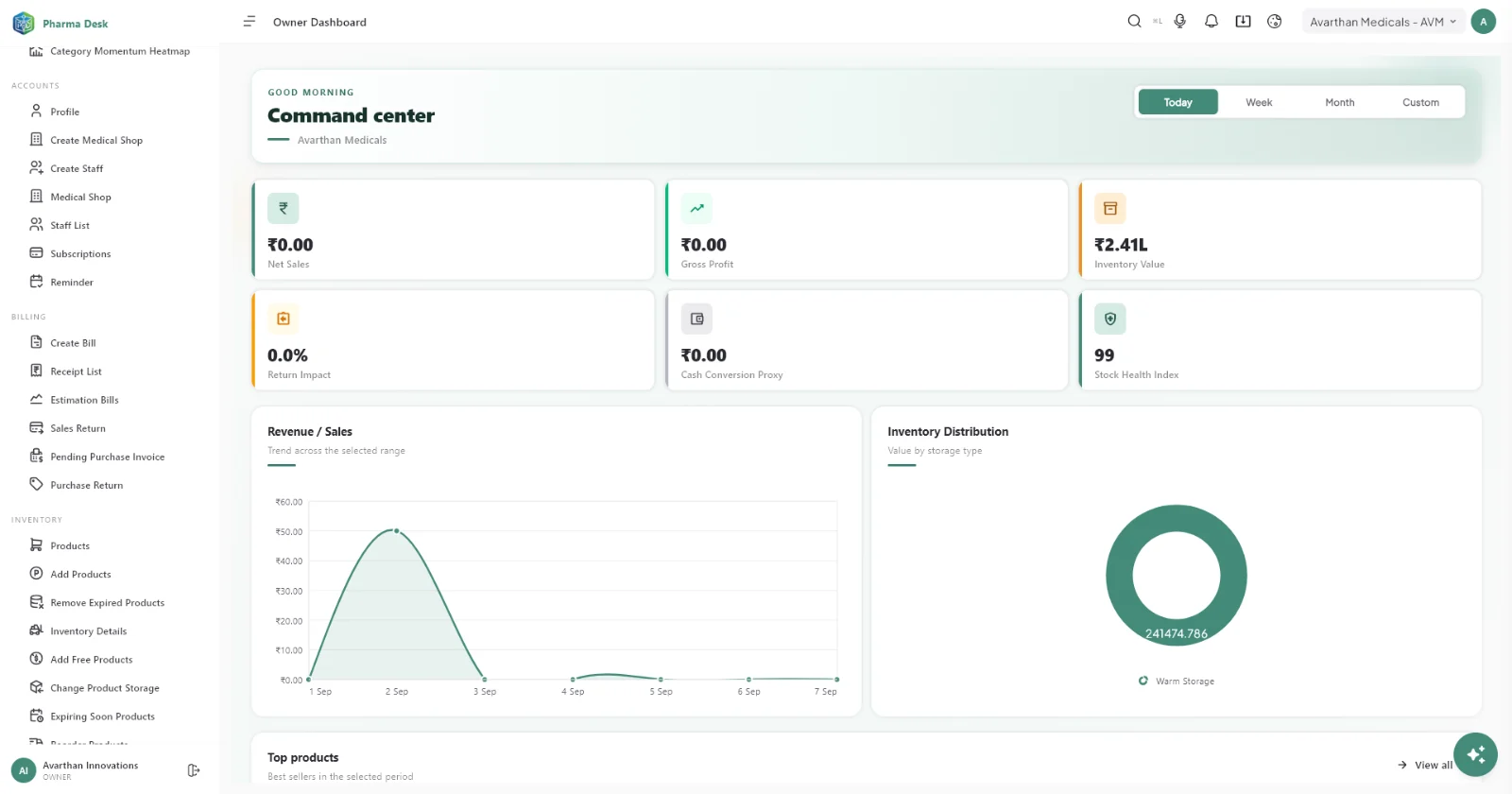
Task: Click the Return Impact icon
Action: pos(283,319)
